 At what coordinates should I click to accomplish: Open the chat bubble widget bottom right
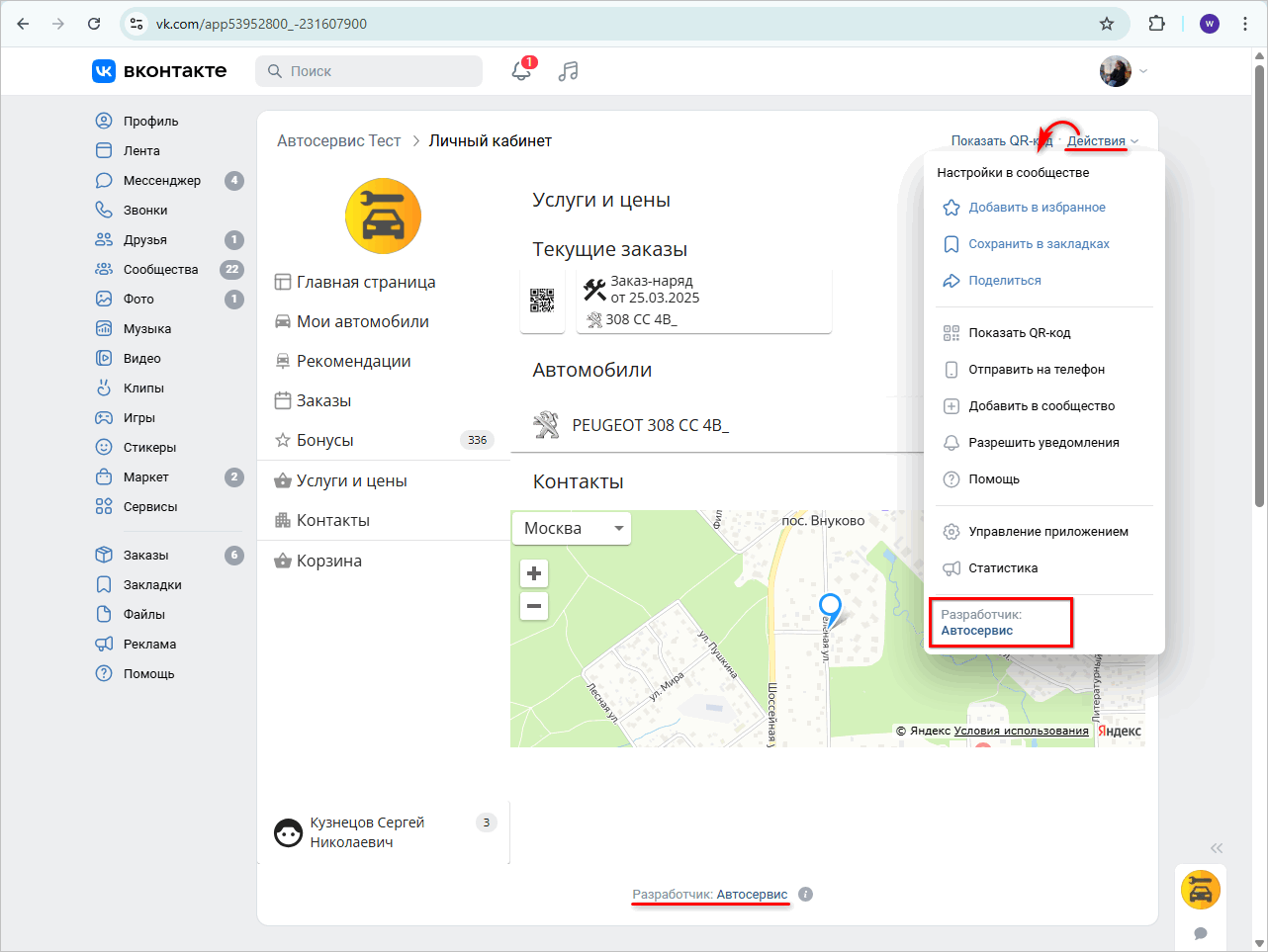[1200, 933]
